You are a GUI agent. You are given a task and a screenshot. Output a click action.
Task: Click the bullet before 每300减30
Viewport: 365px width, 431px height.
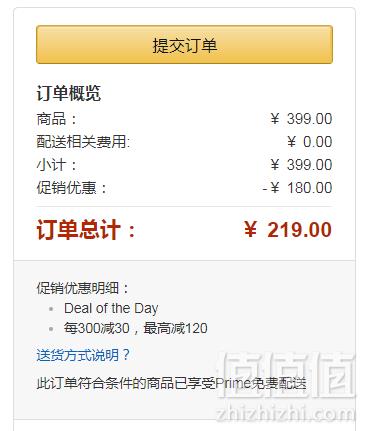51,329
